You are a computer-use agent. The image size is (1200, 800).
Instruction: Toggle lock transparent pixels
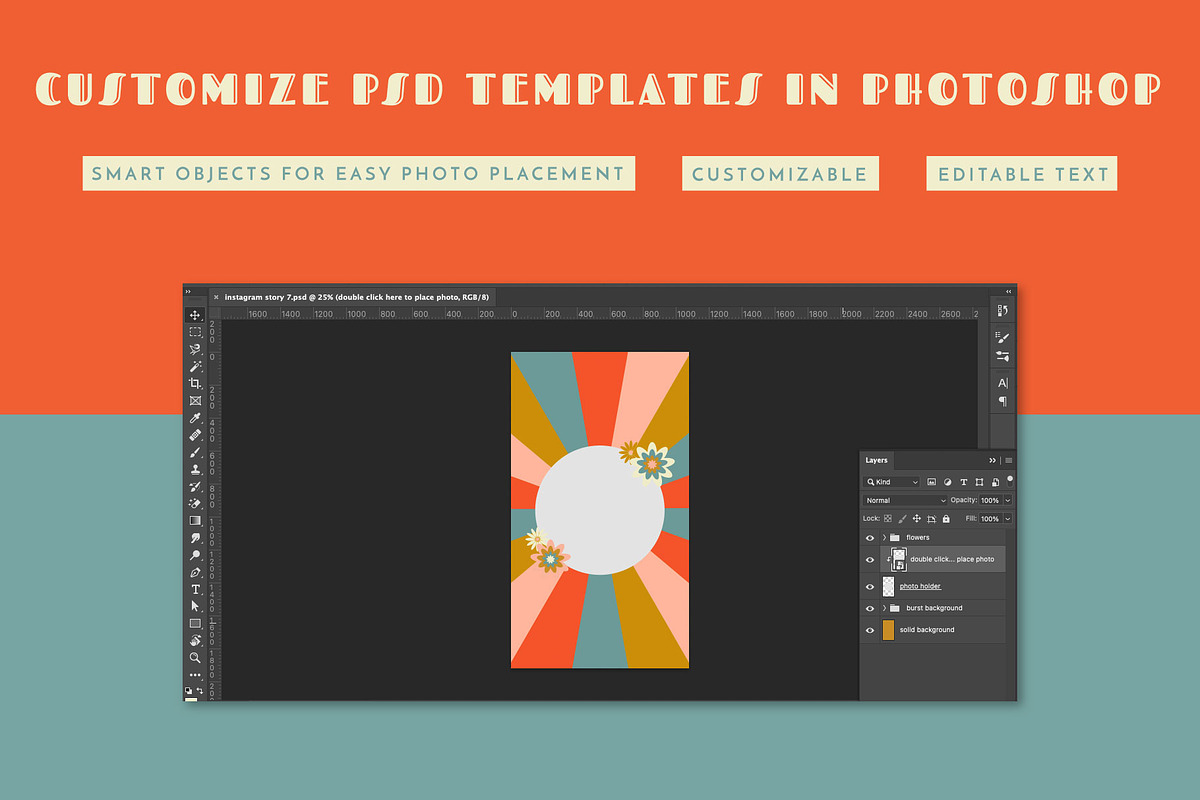coord(888,519)
